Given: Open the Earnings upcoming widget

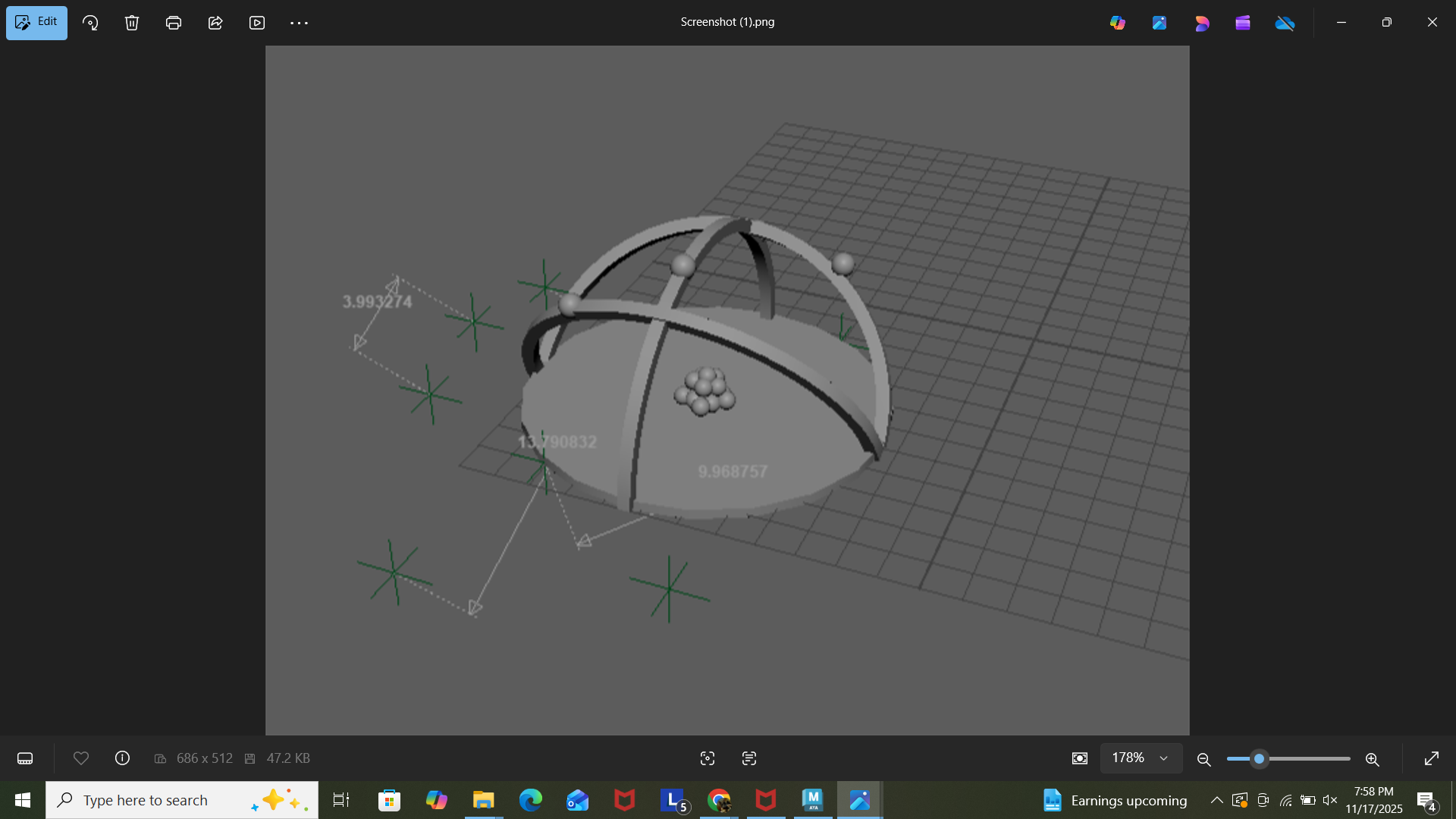Looking at the screenshot, I should click(1115, 800).
